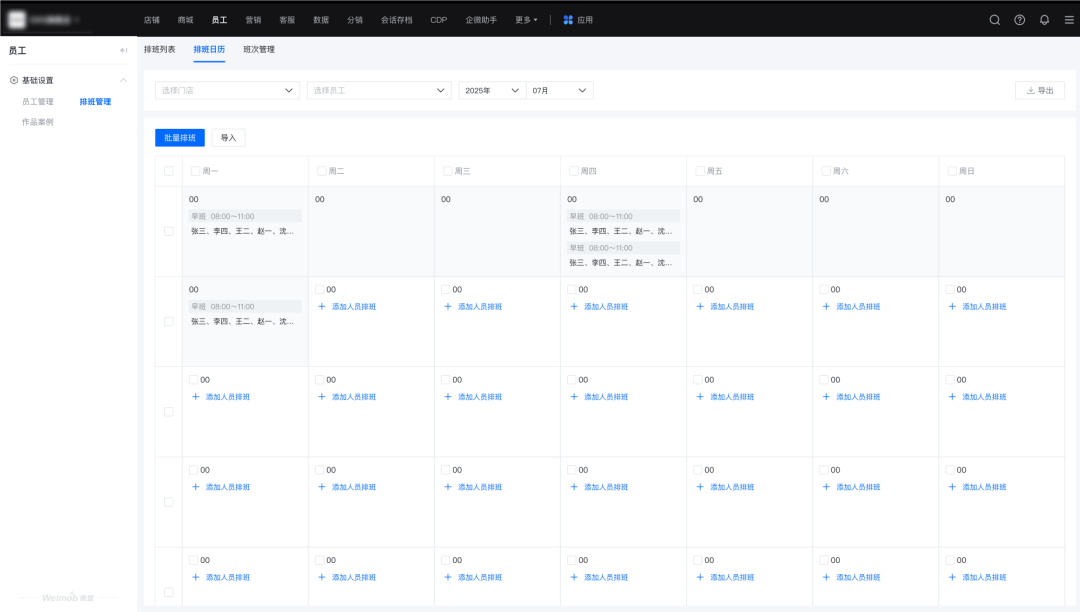
Task: Open the hamburger menu icon at top right
Action: point(1069,19)
